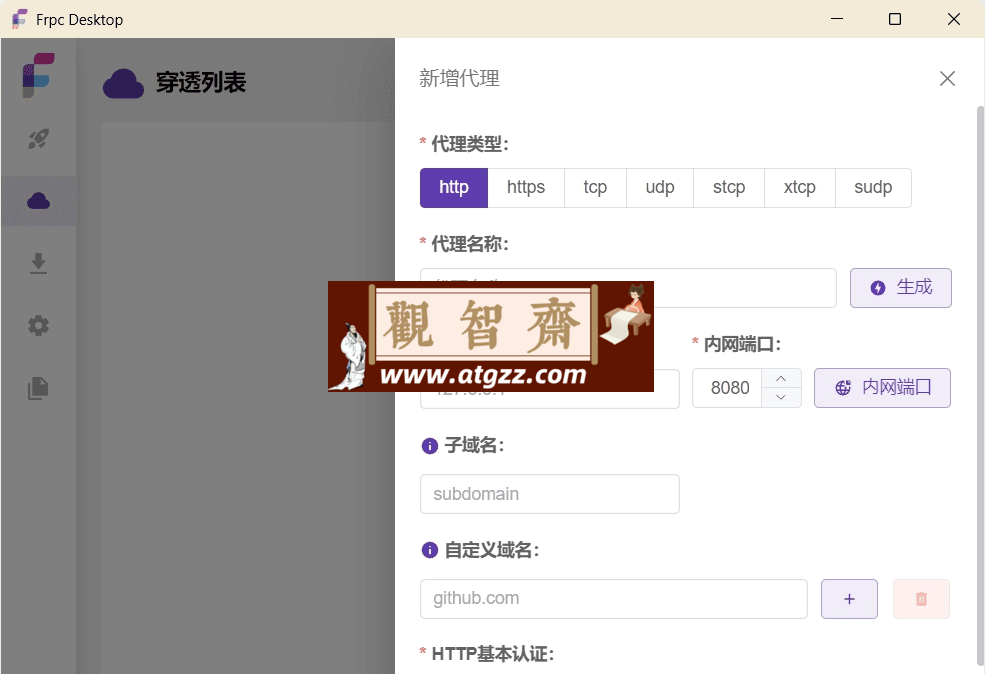Minimize the Frpc Desktop window

click(837, 19)
